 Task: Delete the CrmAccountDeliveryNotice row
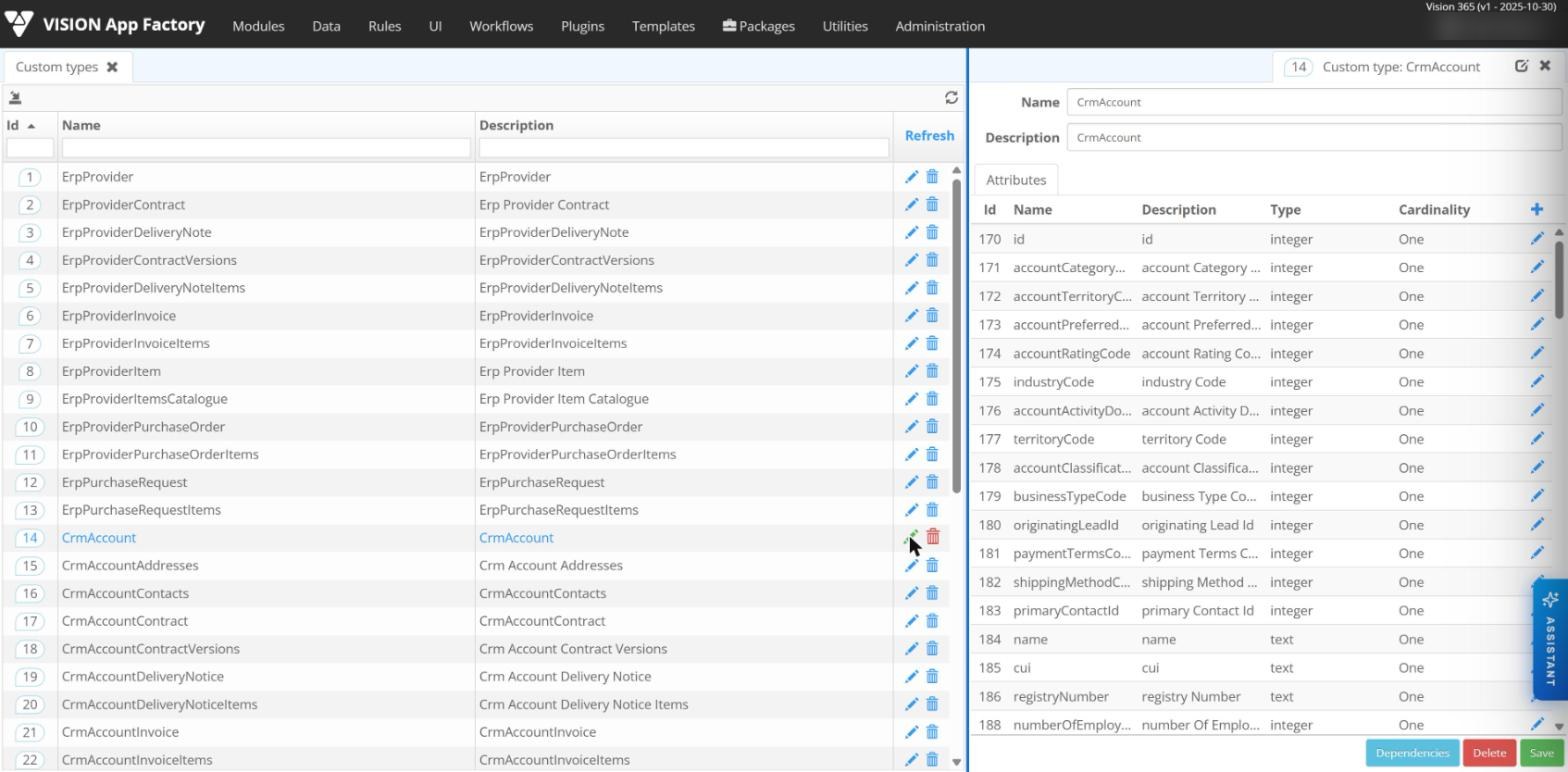pyautogui.click(x=932, y=676)
